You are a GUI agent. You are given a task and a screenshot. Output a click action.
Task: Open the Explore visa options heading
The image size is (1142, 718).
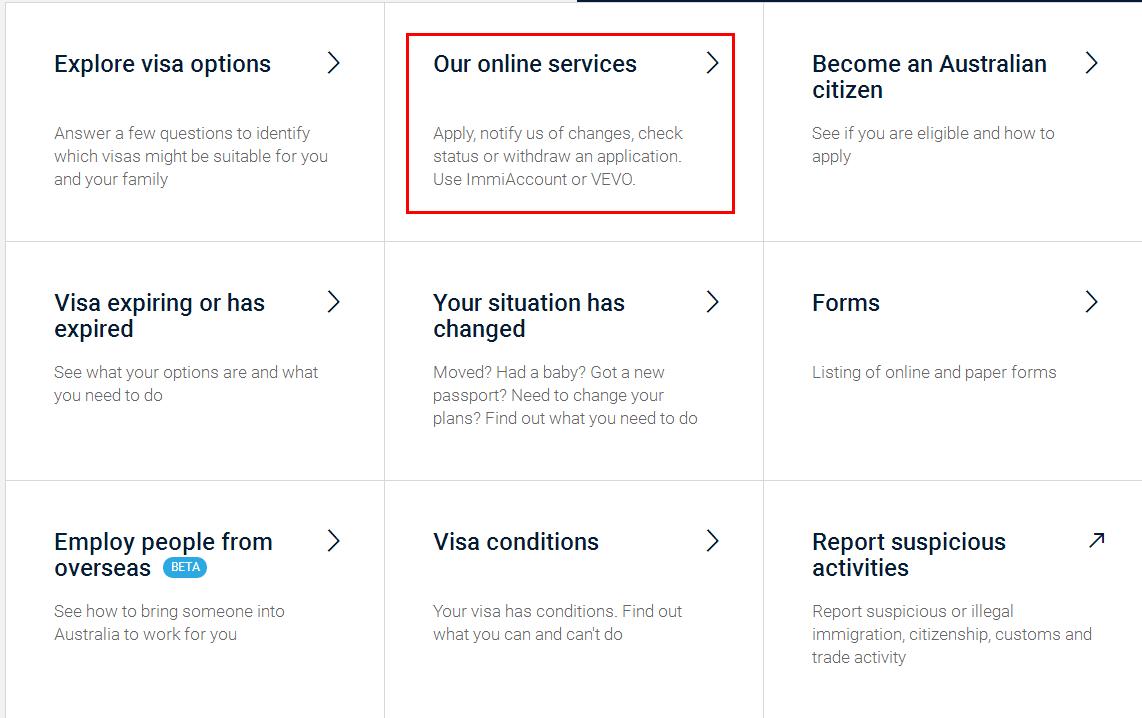point(162,64)
